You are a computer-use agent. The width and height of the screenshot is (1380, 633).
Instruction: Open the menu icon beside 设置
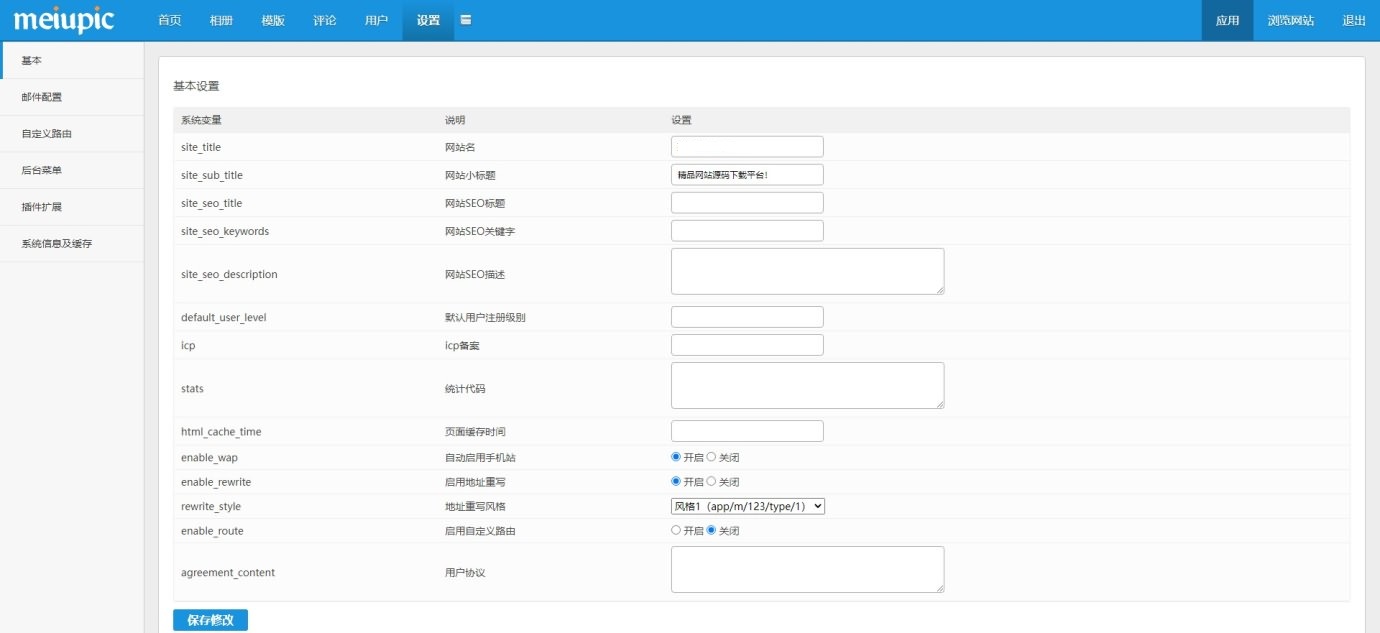466,20
